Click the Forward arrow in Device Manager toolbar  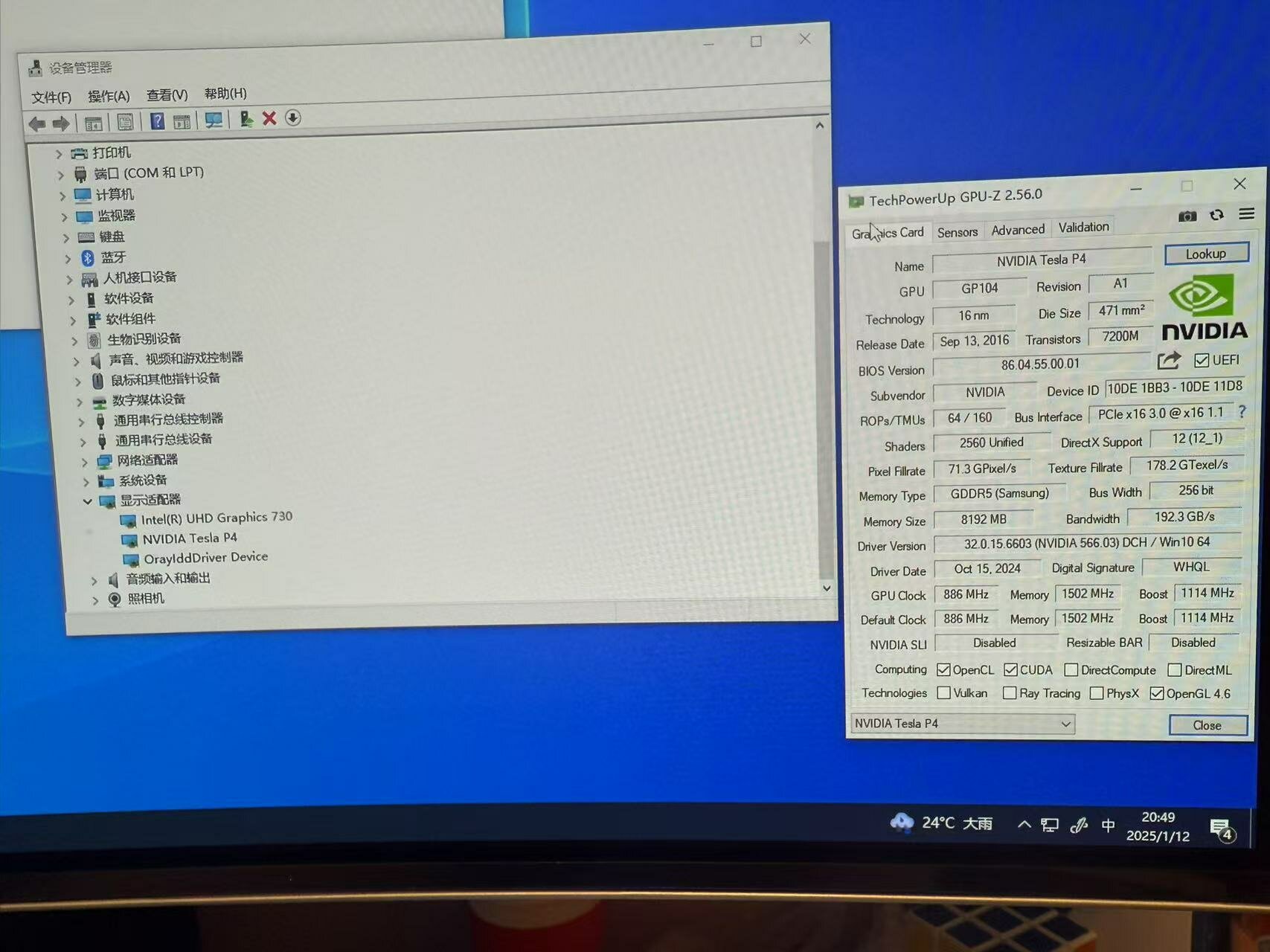point(61,123)
